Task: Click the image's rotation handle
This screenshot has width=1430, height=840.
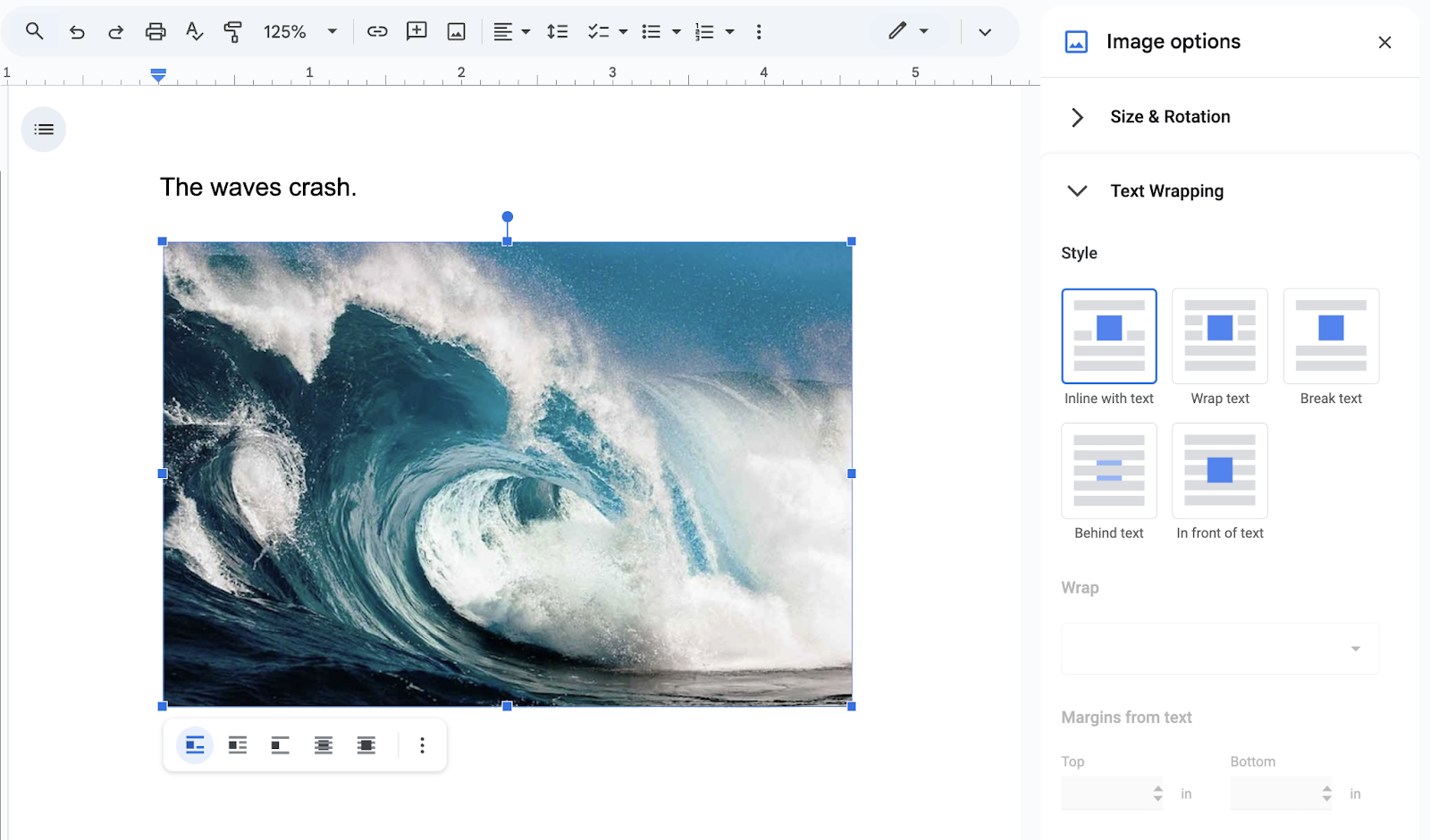Action: (508, 217)
